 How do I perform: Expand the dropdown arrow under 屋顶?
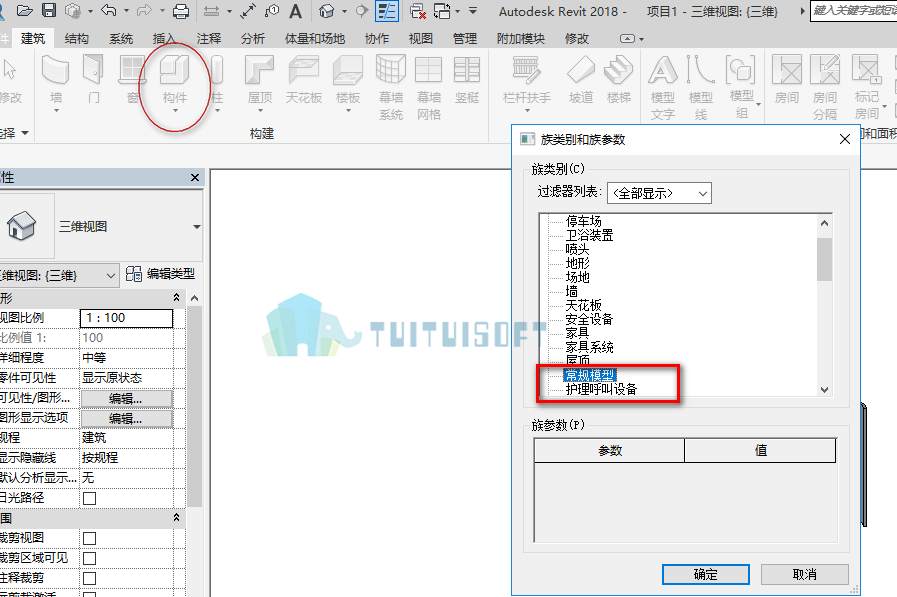coord(260,110)
